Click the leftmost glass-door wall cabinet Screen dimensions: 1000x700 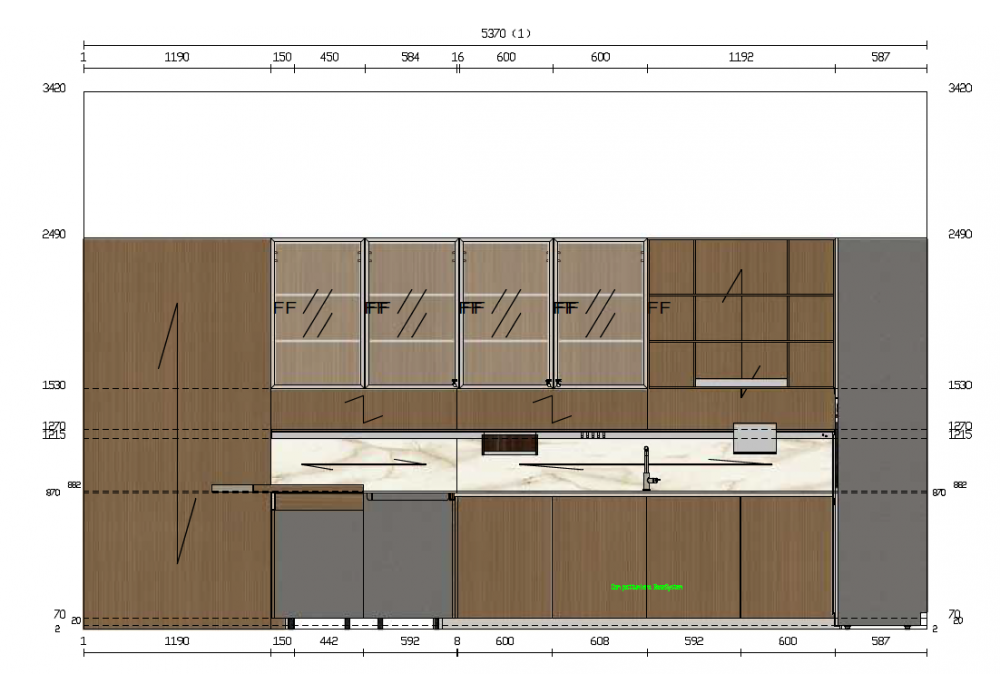317,313
